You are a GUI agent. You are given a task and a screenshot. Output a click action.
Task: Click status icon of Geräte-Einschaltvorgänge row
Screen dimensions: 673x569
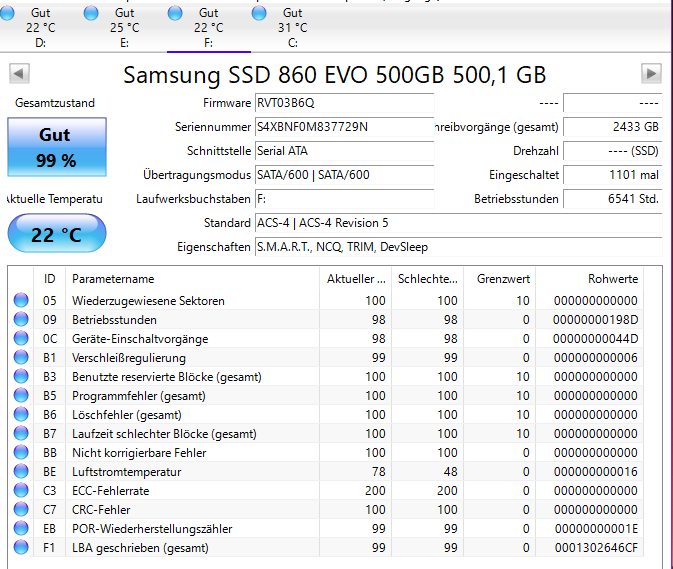coord(21,339)
